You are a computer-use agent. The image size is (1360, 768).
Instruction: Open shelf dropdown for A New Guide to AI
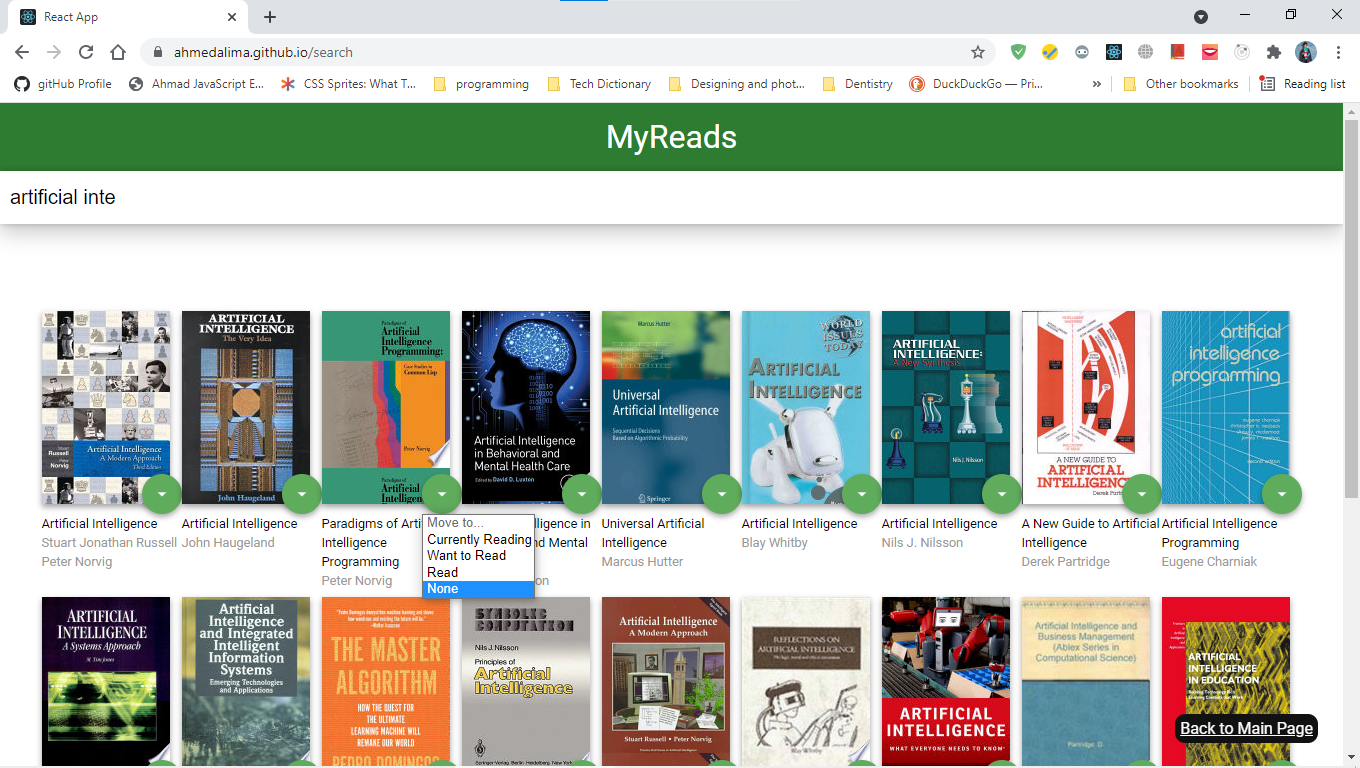[1142, 494]
